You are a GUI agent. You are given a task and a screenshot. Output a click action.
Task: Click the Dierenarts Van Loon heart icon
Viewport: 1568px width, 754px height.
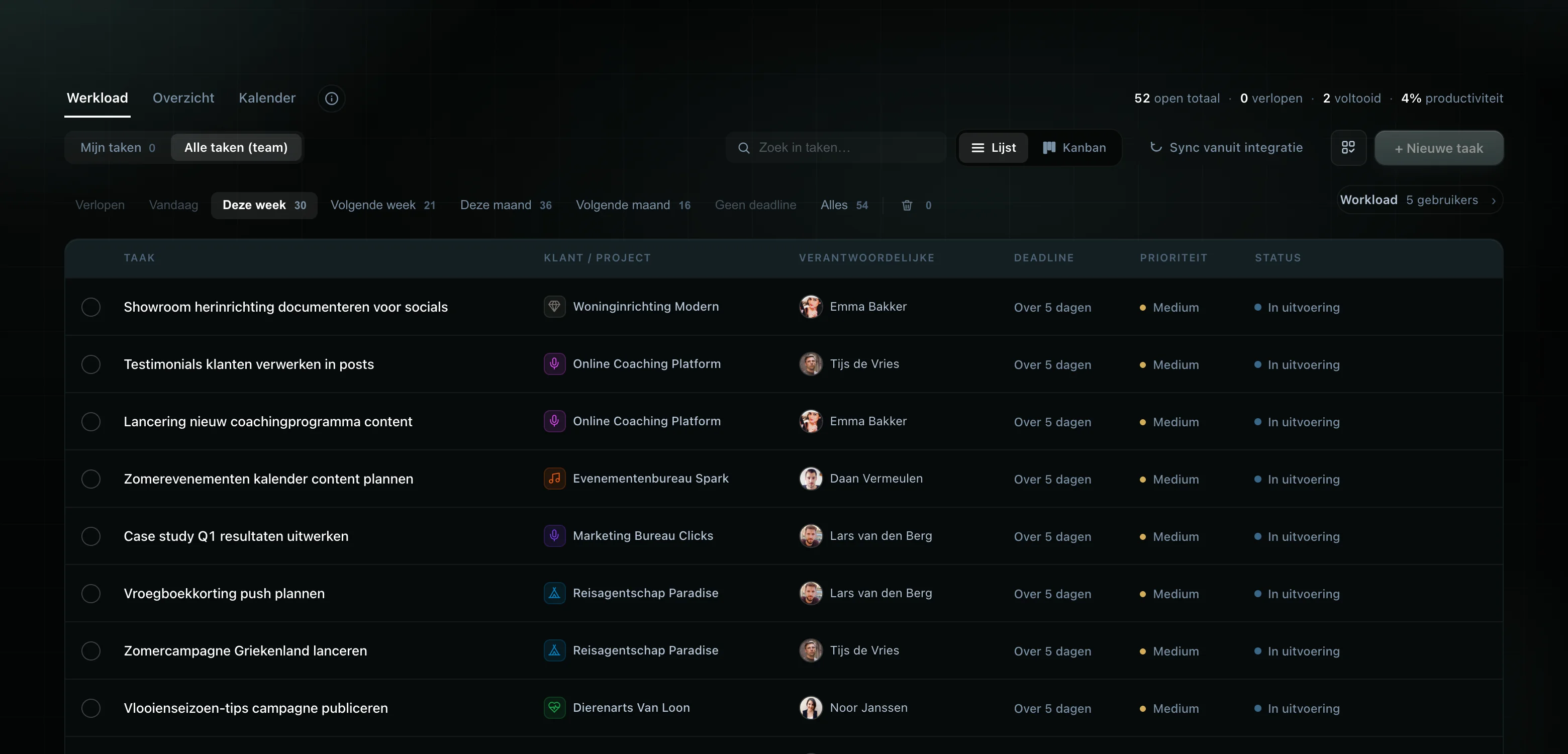(554, 707)
